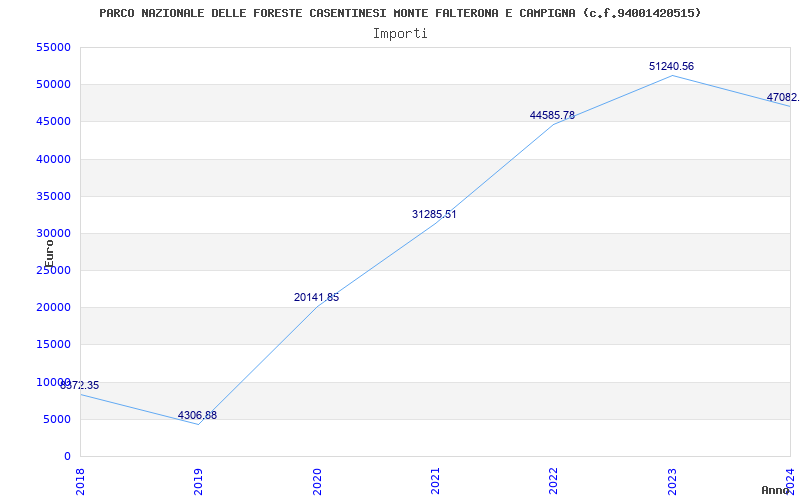The image size is (800, 500).
Task: Click the 0 y-axis tick label
Action: [x=67, y=456]
